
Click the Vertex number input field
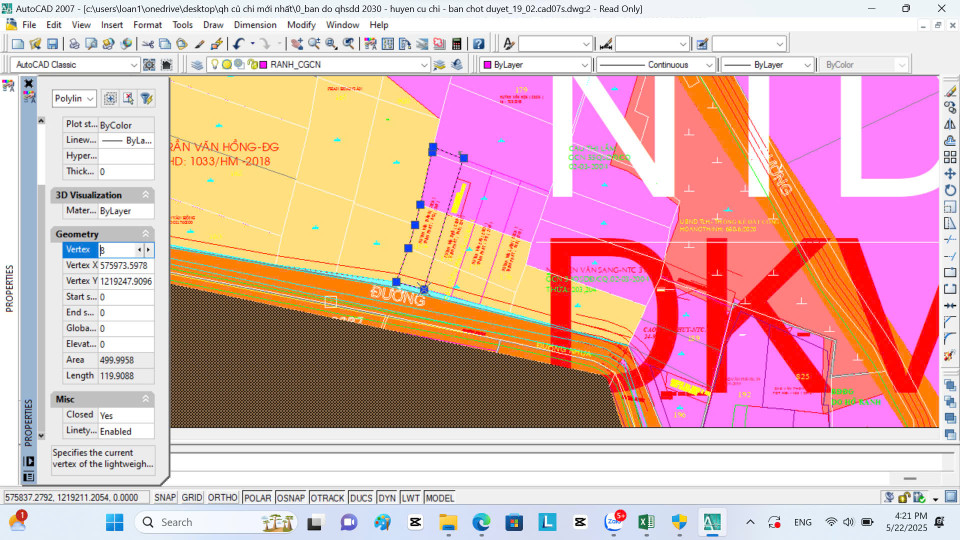[117, 250]
